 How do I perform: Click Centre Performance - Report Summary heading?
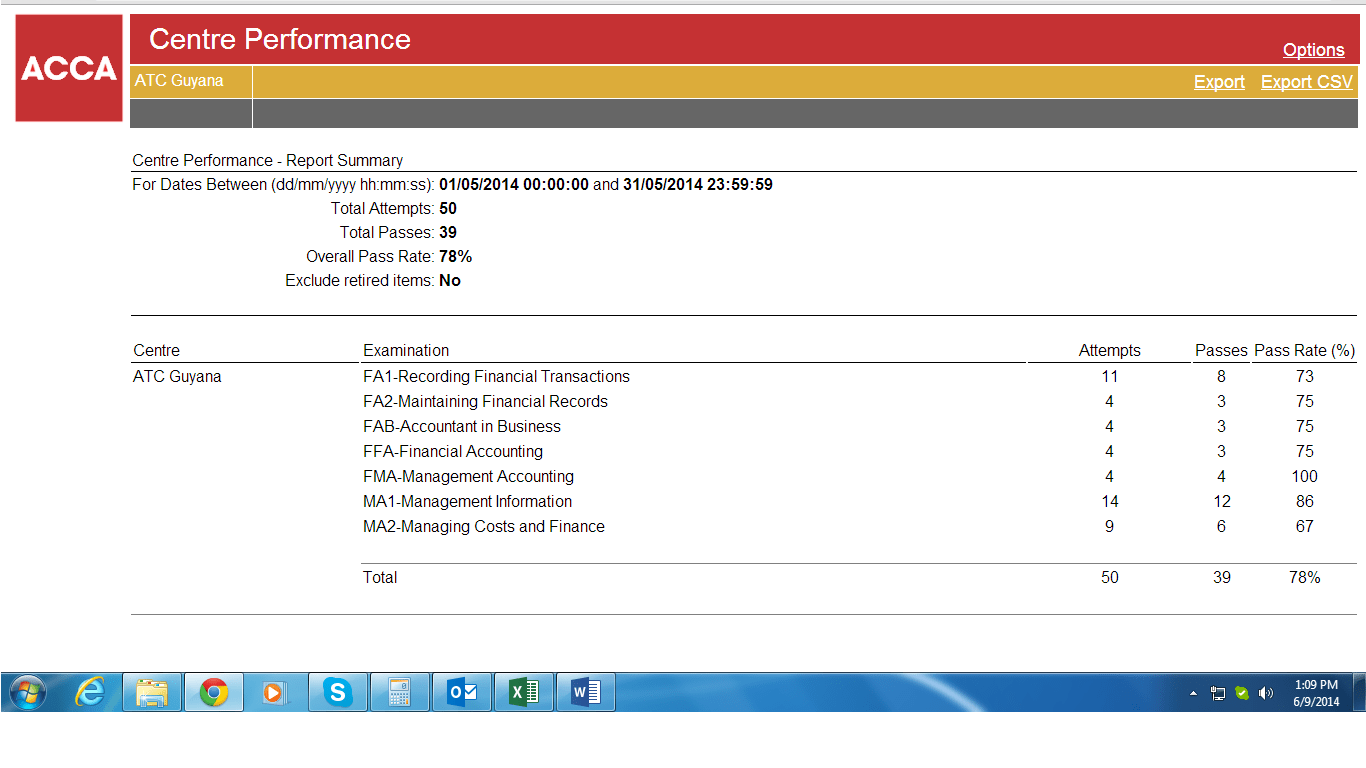(x=268, y=161)
